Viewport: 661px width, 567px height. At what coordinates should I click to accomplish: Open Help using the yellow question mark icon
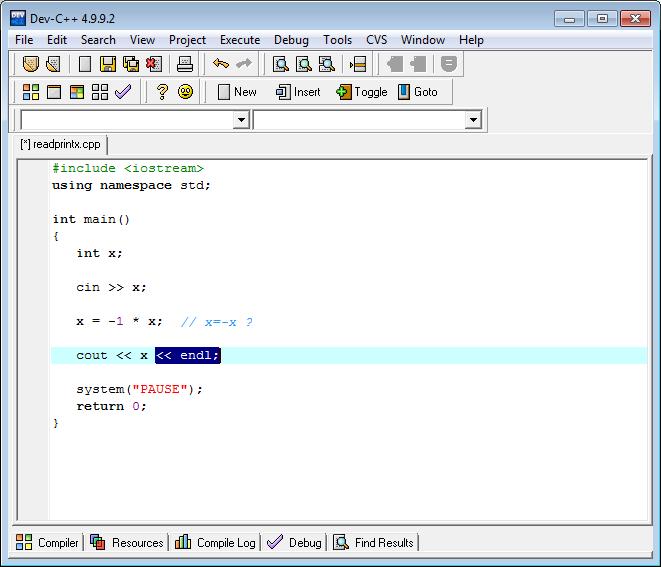pos(162,91)
